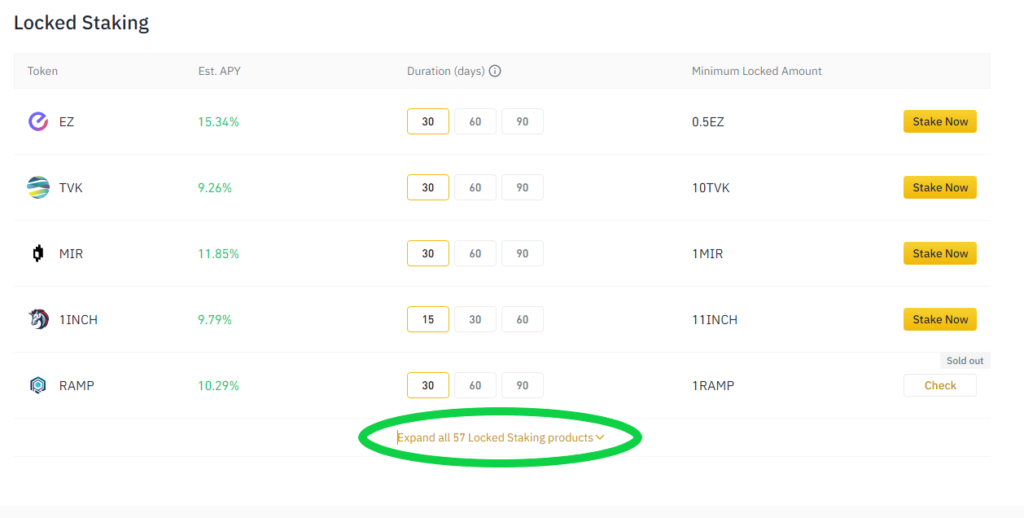Select 60 days duration for RAMP

pyautogui.click(x=475, y=385)
